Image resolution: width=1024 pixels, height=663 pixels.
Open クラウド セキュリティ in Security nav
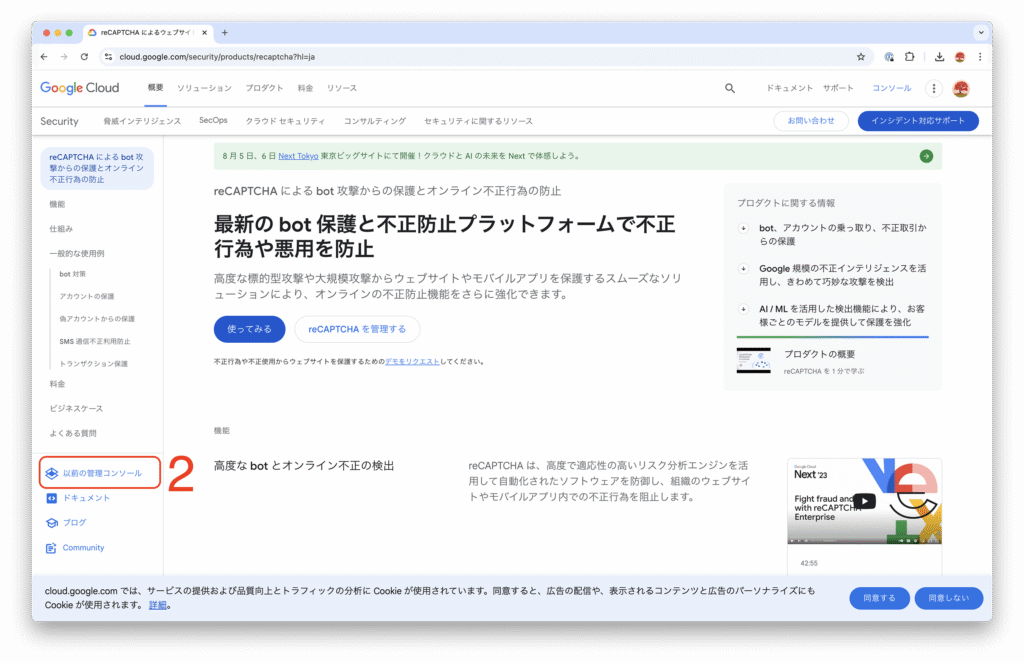point(285,121)
